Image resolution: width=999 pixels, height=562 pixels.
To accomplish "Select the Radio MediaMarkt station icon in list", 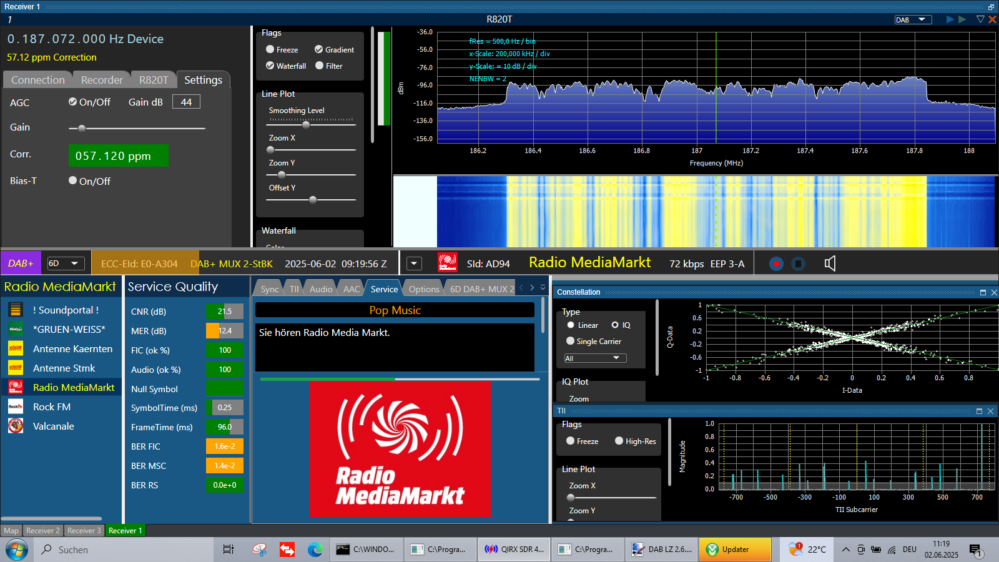I will (x=15, y=387).
